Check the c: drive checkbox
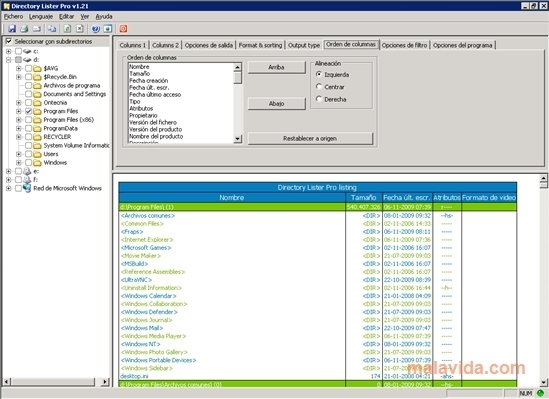 (x=18, y=51)
